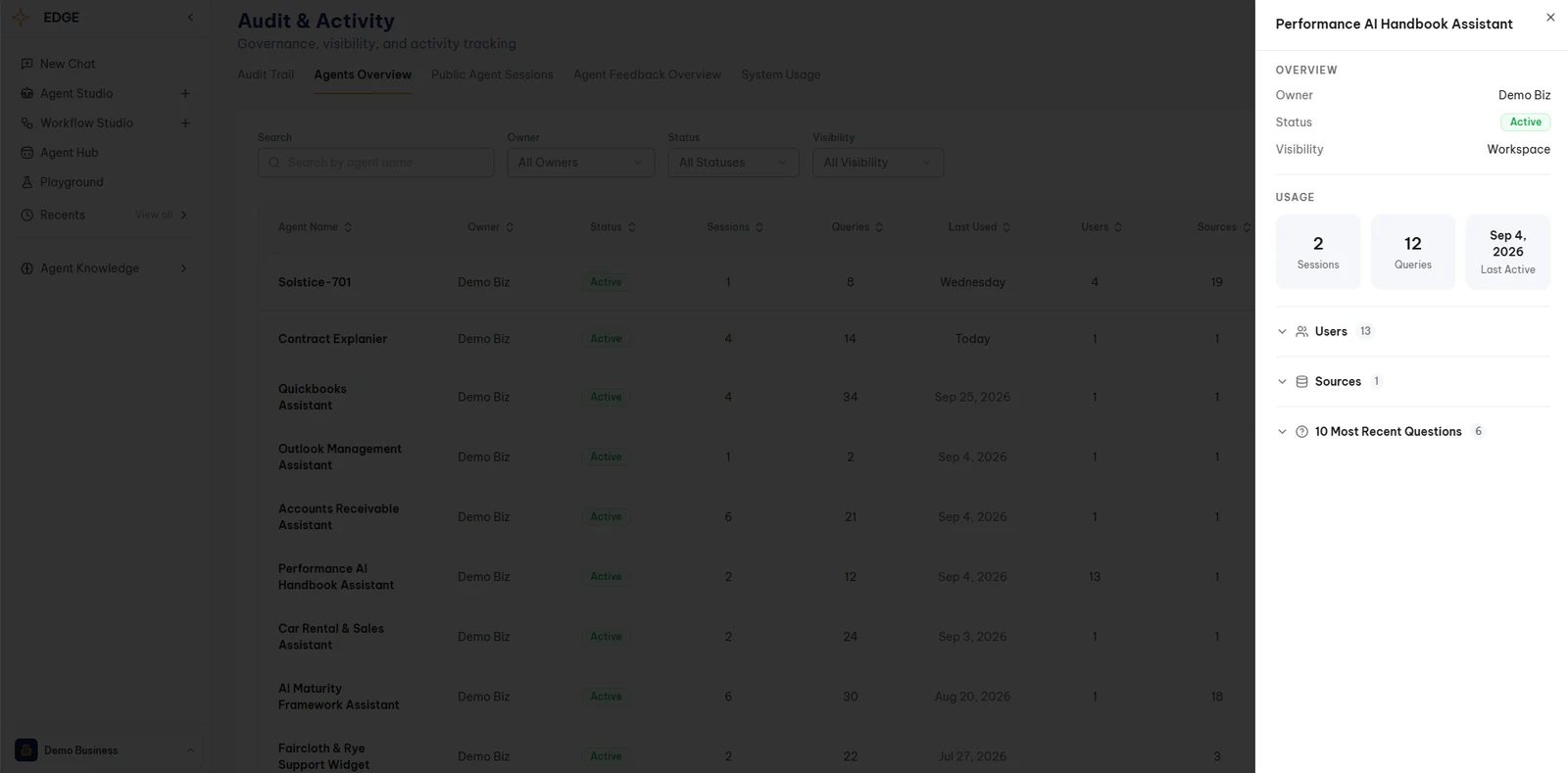Click the Sources database icon in the panel
1568x773 pixels.
click(x=1301, y=381)
